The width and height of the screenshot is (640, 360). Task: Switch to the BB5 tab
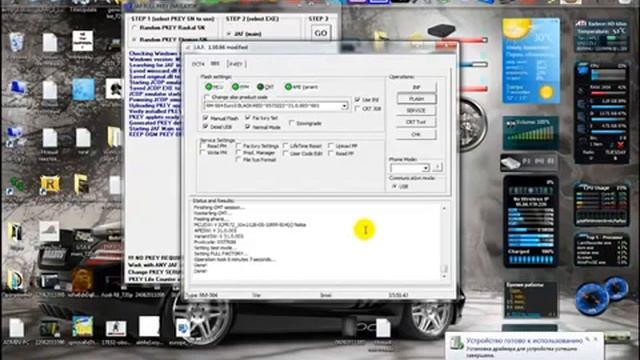tap(215, 63)
